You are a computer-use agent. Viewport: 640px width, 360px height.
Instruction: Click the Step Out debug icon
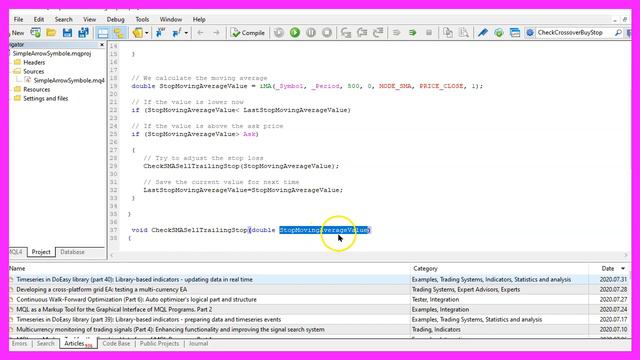tap(378, 33)
